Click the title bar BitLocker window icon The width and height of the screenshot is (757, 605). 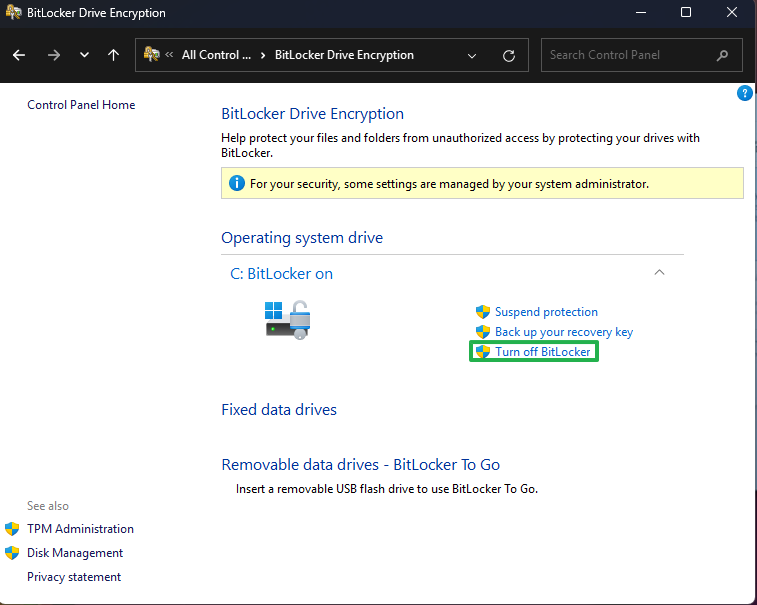pyautogui.click(x=14, y=13)
